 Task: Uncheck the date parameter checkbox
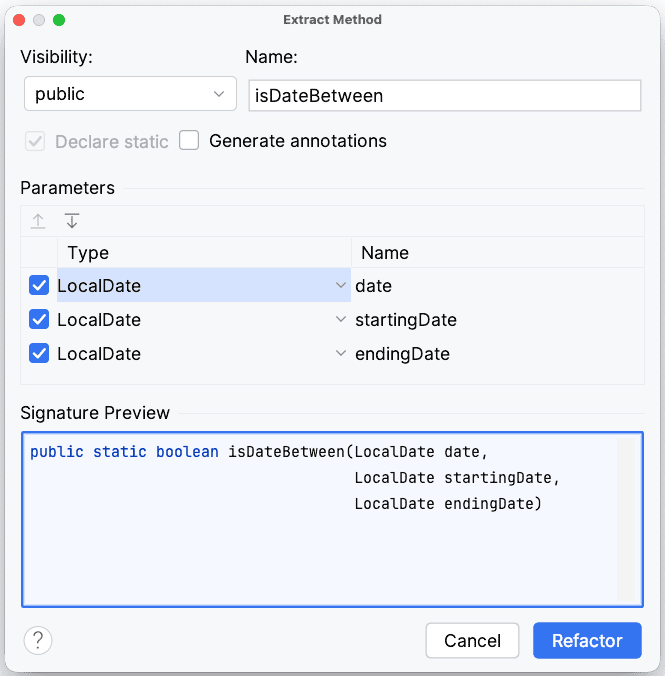tap(39, 286)
